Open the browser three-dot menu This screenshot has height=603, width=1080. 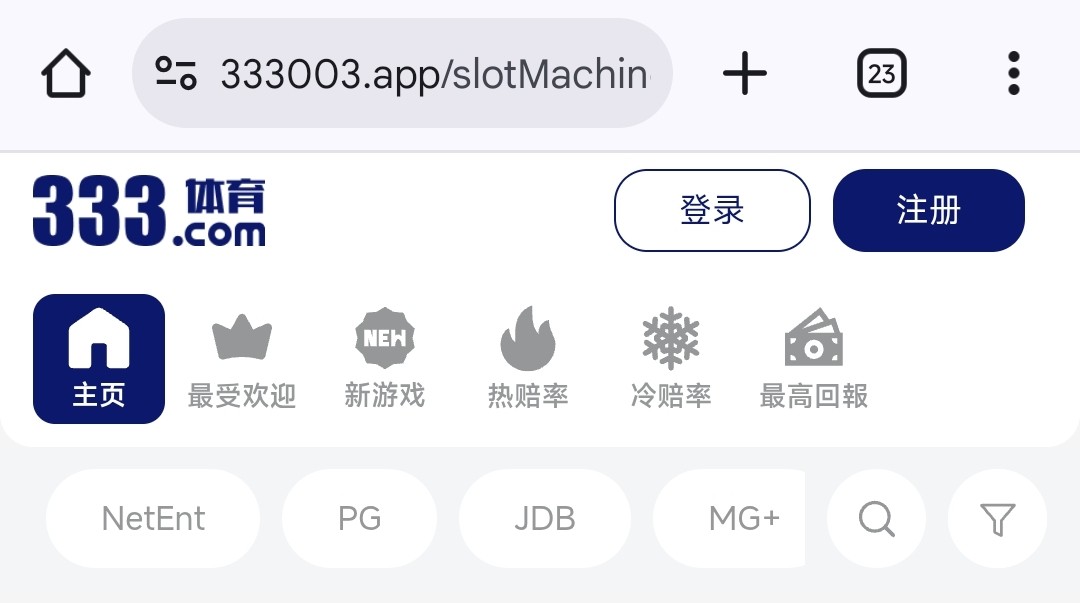click(x=1013, y=73)
